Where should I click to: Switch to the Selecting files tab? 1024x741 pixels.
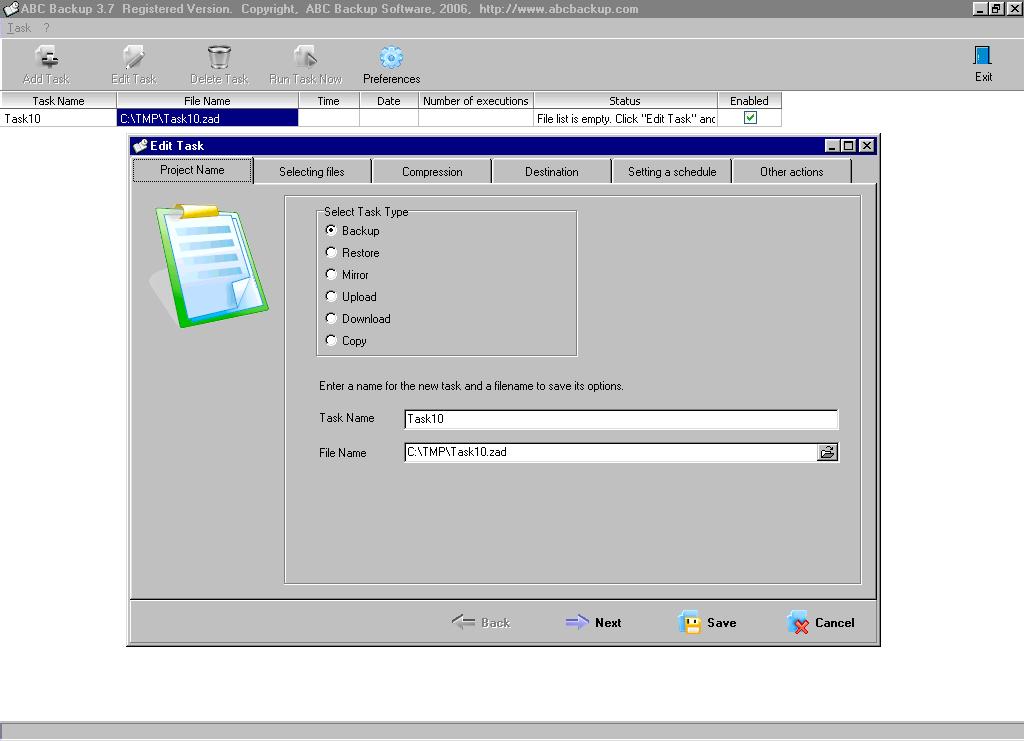(x=312, y=172)
